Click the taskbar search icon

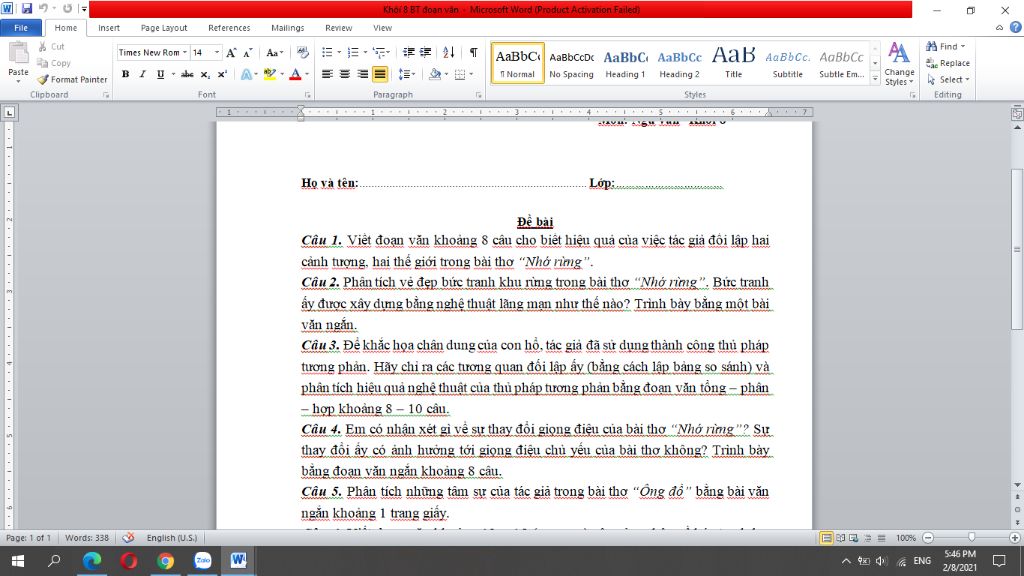[x=54, y=560]
